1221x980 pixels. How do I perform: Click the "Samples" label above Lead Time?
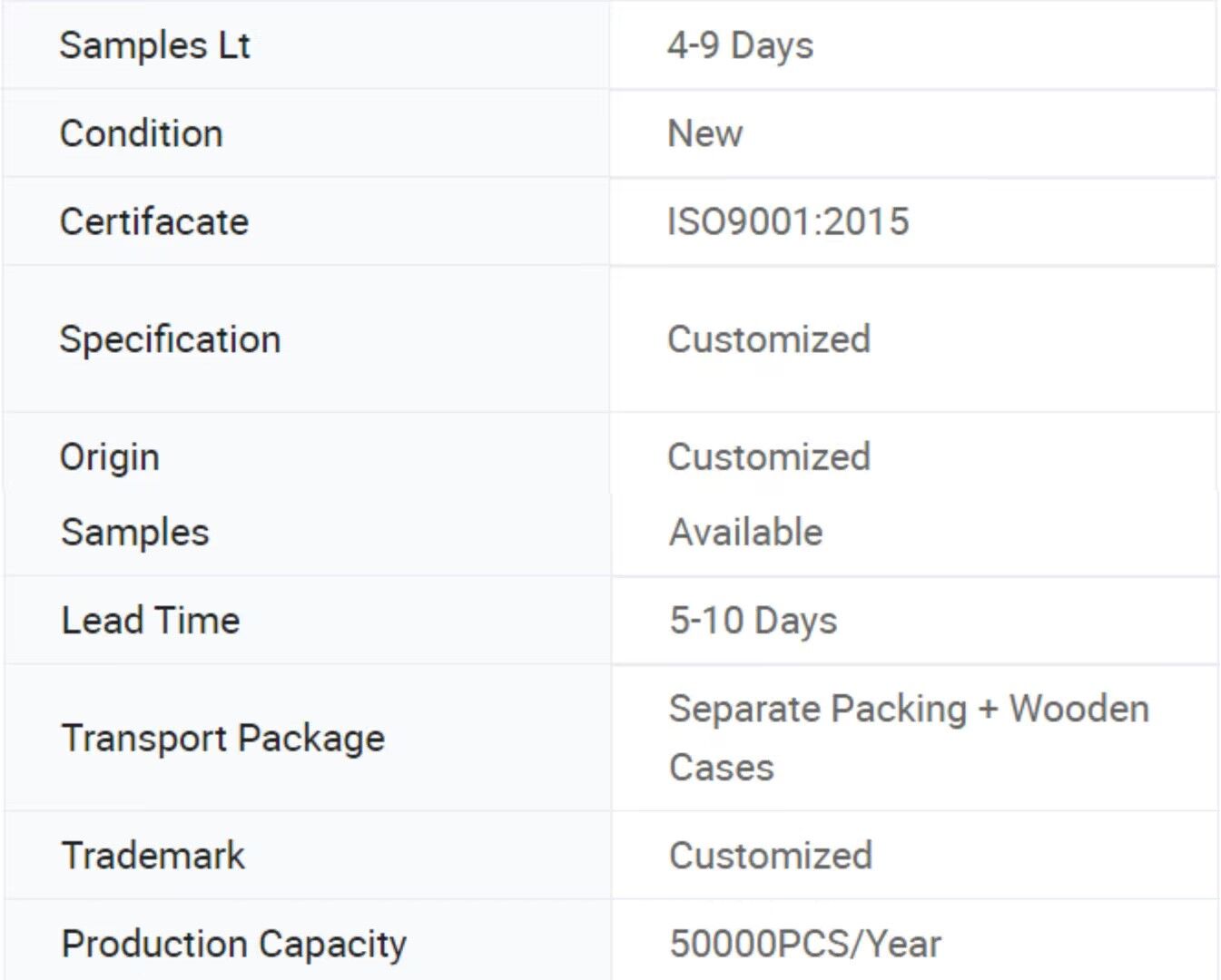pos(134,532)
